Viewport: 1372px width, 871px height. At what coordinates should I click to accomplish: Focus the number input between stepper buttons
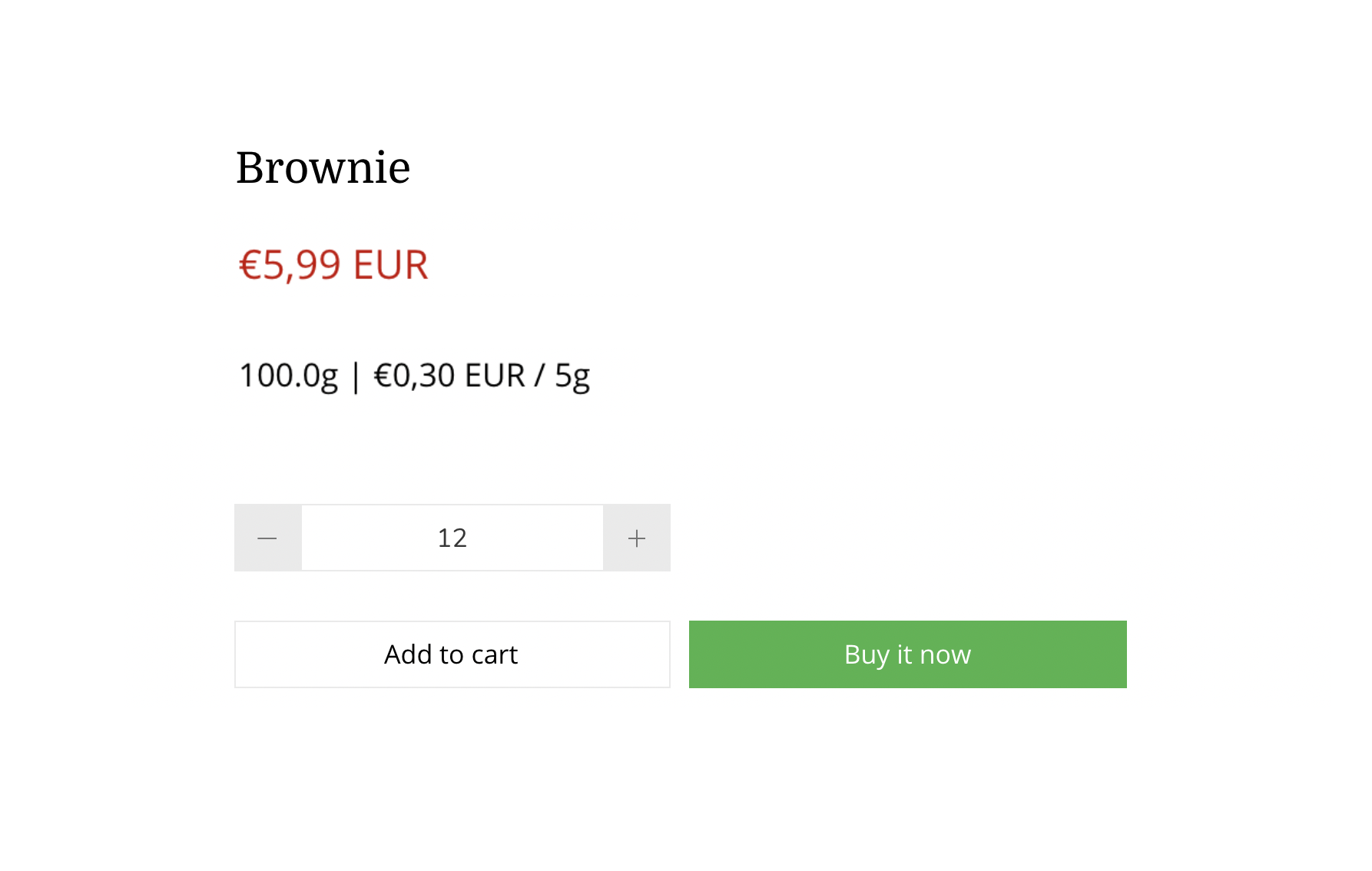(452, 538)
